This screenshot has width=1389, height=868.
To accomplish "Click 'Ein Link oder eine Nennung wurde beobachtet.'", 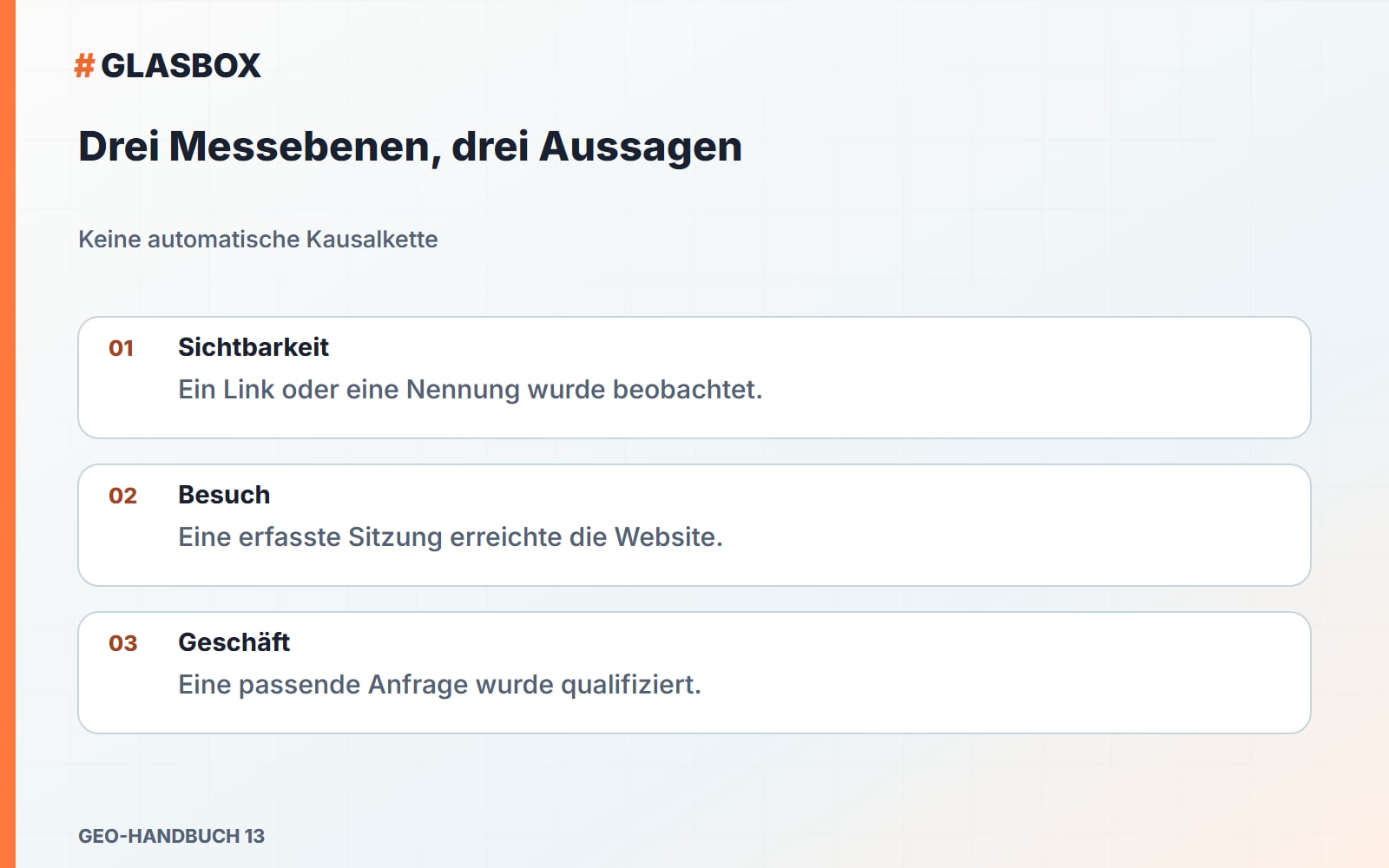I will 470,390.
